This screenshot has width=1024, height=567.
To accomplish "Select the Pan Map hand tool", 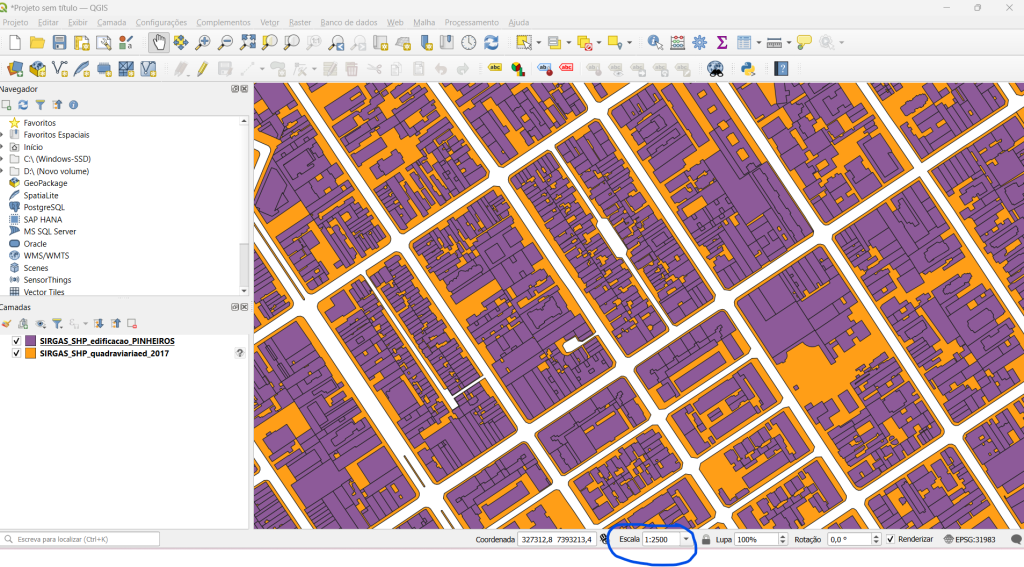I will (x=159, y=43).
